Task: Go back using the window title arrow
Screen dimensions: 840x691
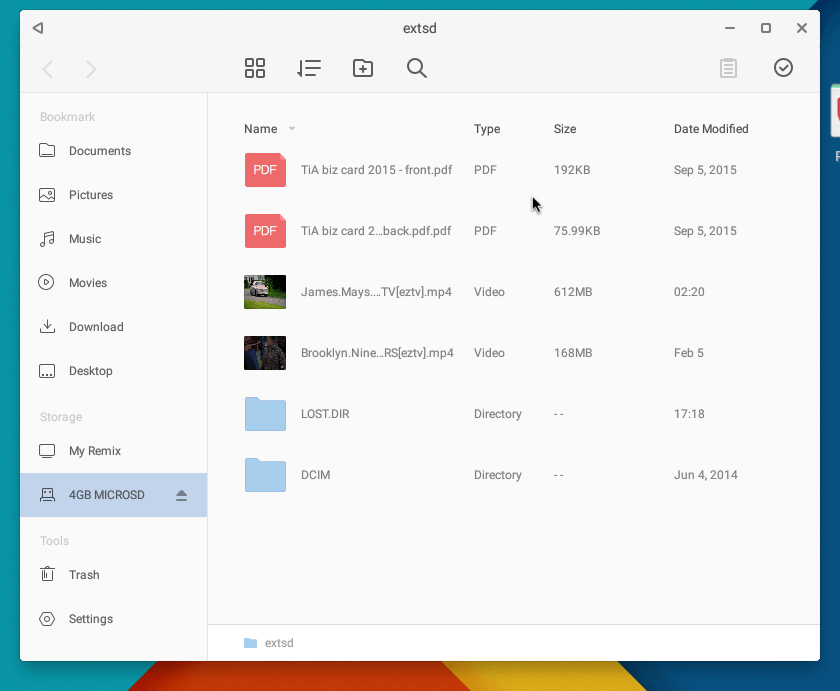Action: click(x=38, y=28)
